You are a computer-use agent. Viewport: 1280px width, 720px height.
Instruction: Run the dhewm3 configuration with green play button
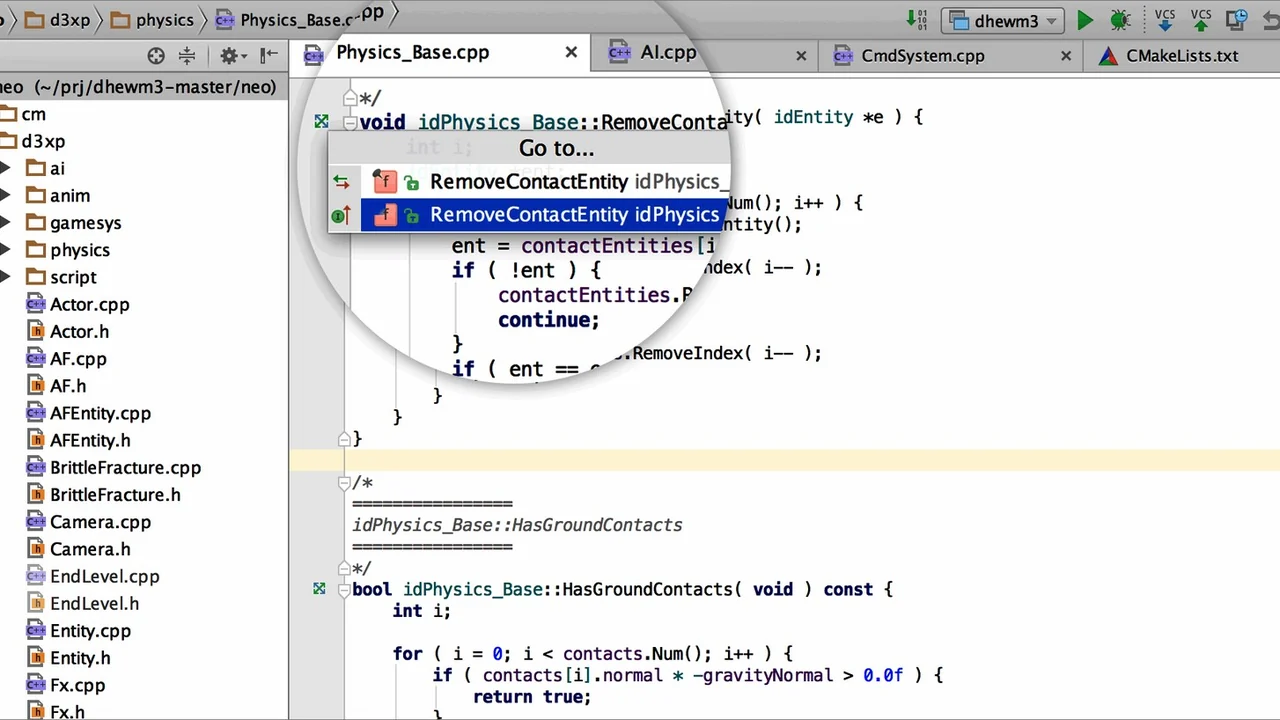(1085, 20)
